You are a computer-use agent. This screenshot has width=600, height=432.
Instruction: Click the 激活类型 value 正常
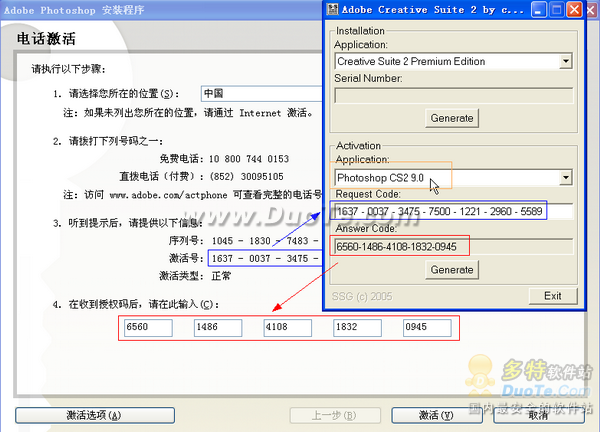tap(221, 276)
